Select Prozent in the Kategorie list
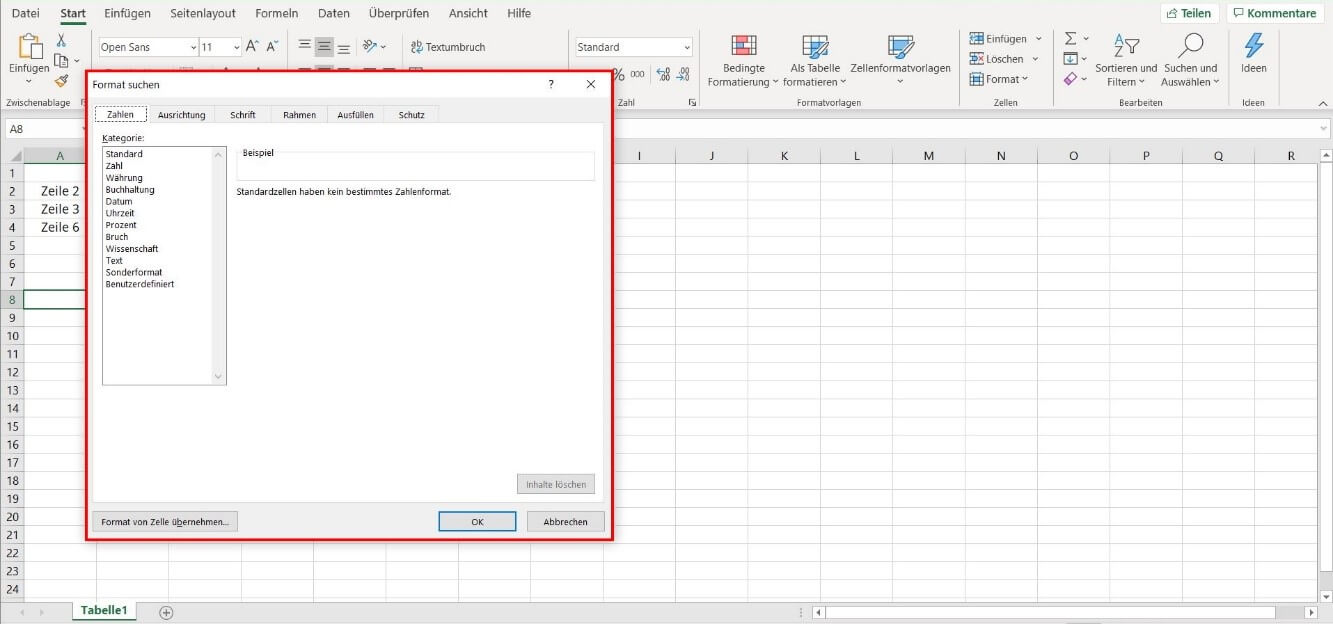The height and width of the screenshot is (624, 1333). click(x=121, y=225)
